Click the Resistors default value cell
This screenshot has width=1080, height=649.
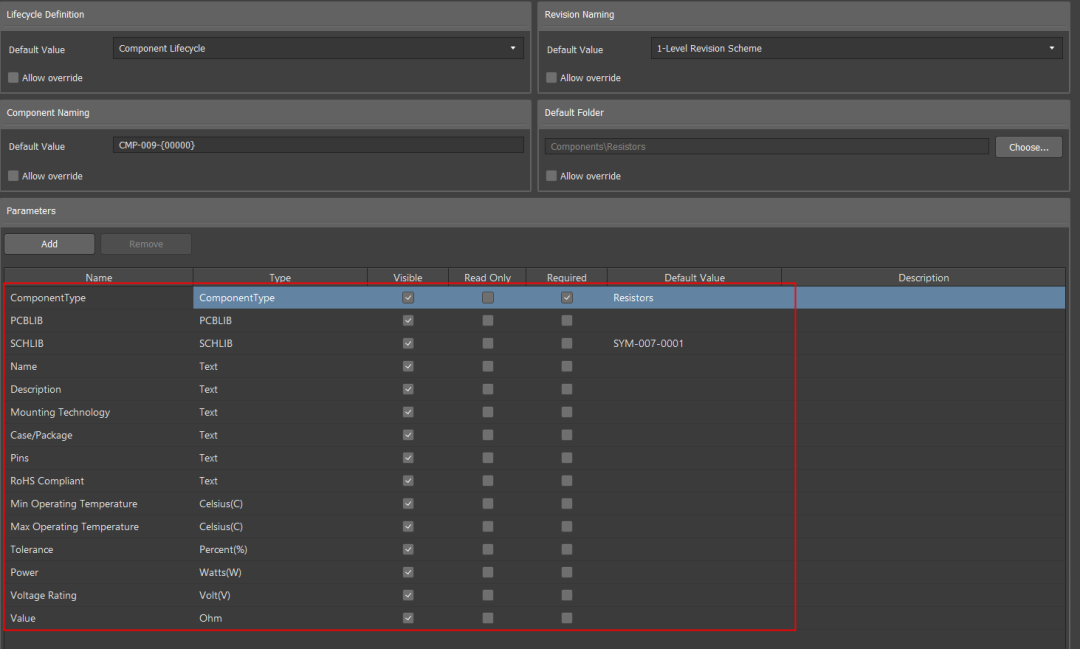694,298
